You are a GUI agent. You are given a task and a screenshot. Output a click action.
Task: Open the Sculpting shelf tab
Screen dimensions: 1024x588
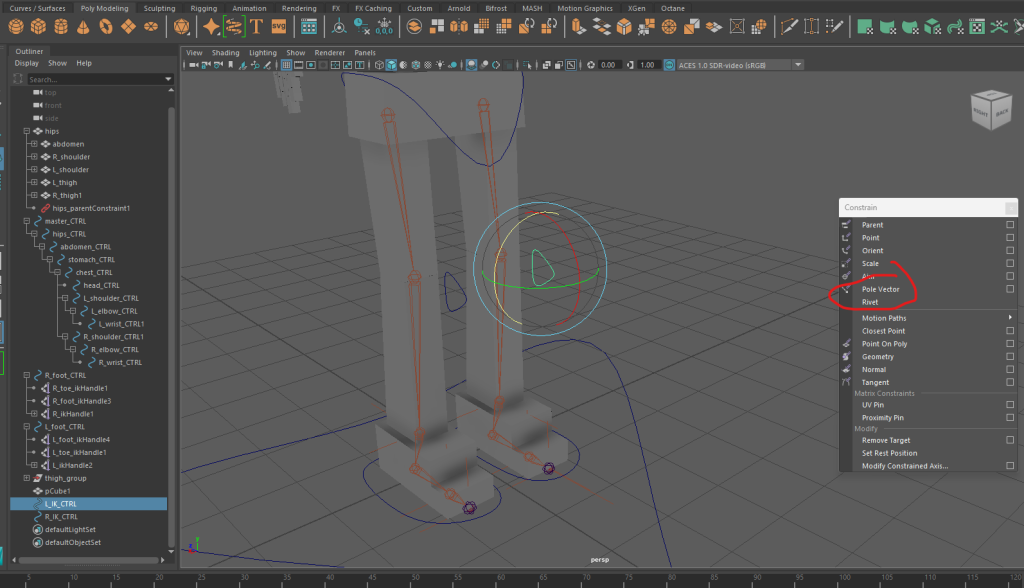click(x=159, y=8)
